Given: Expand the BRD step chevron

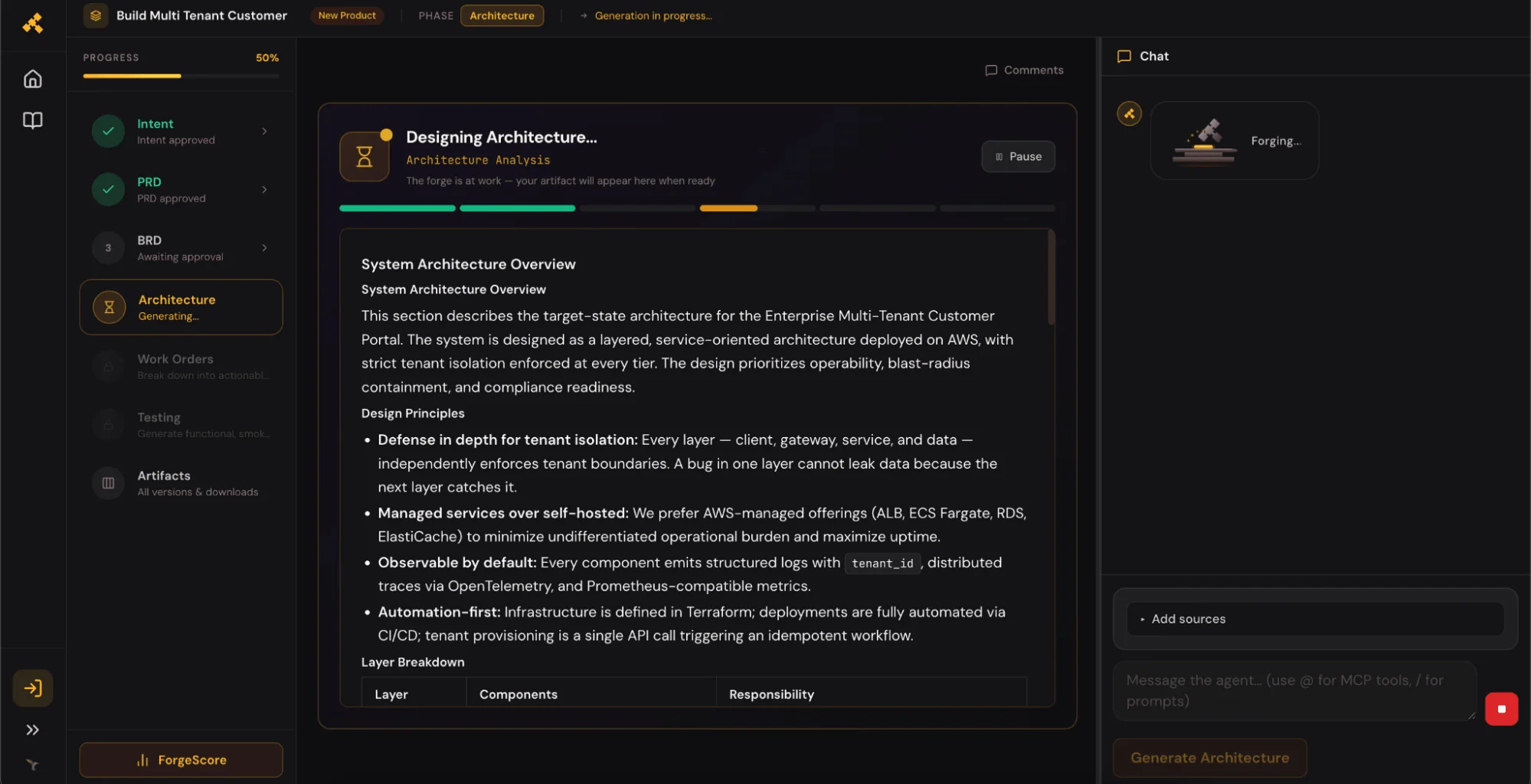Looking at the screenshot, I should (264, 247).
